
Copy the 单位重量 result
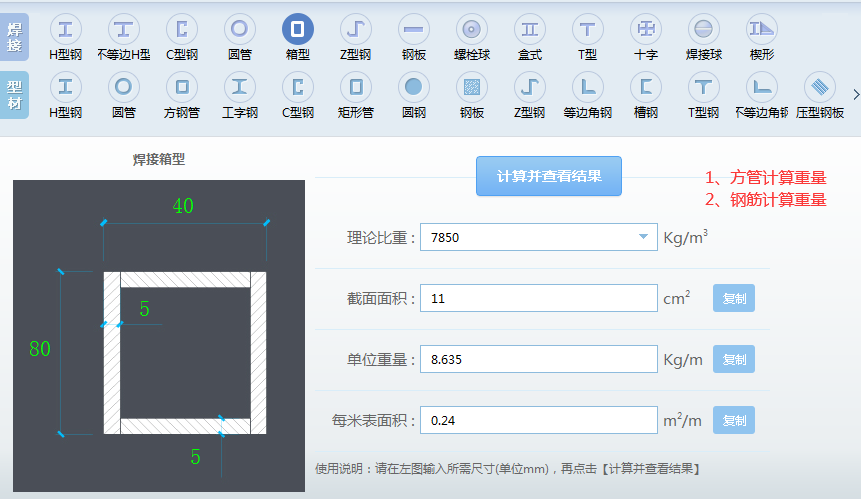click(734, 359)
